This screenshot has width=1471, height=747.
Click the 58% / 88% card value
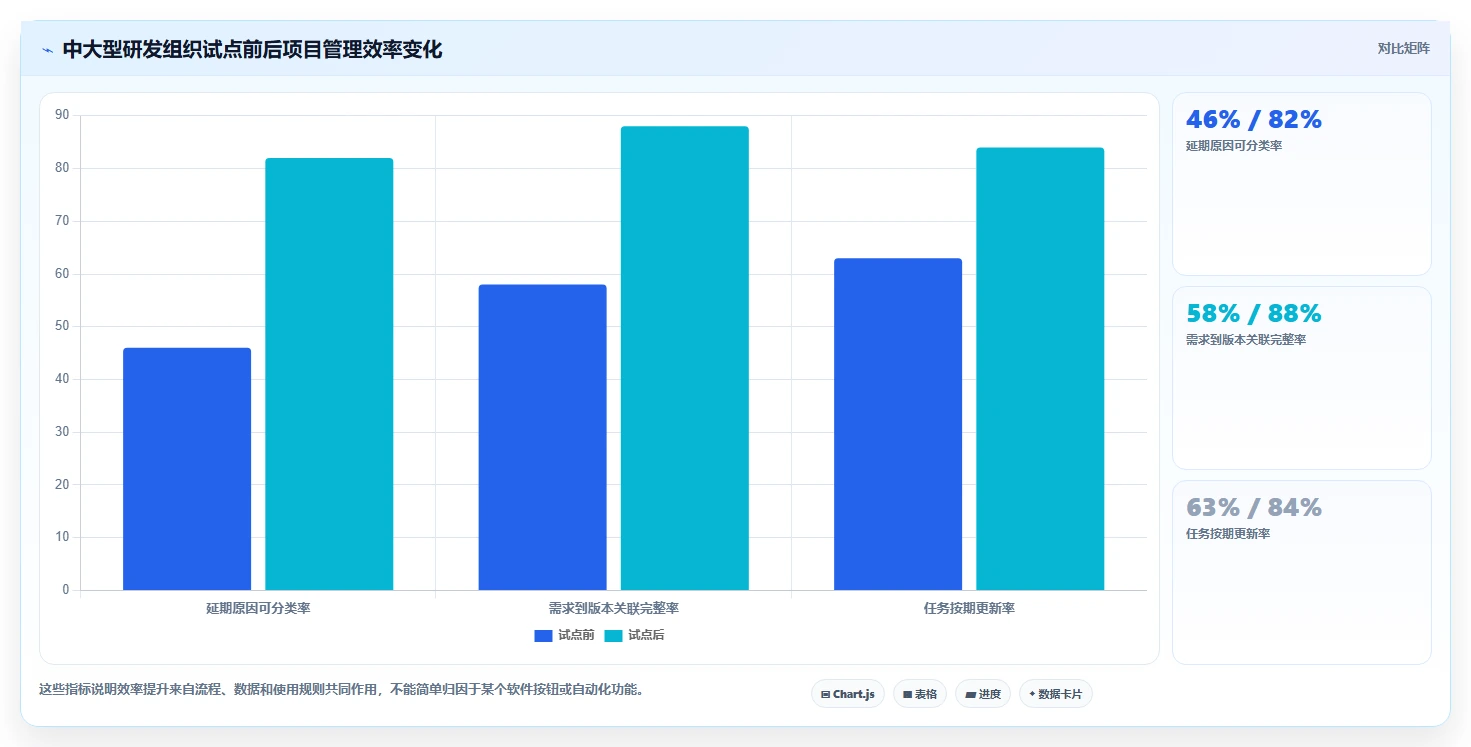click(1254, 314)
